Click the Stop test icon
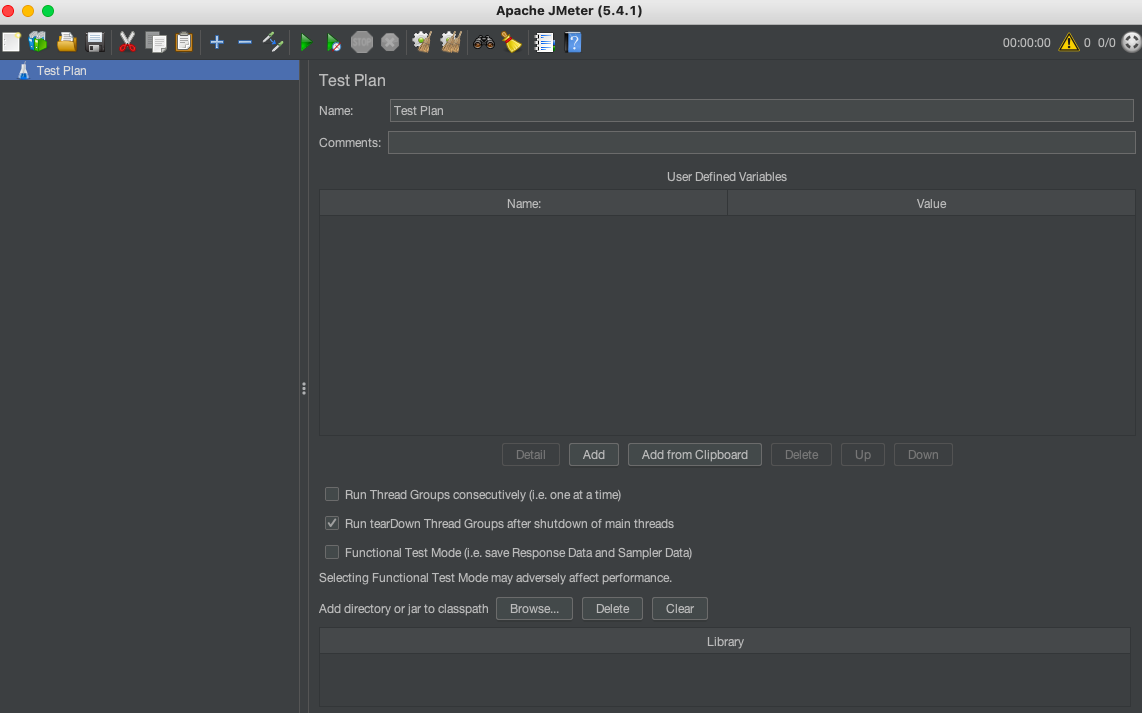Screen dimensions: 1142x713 (x=362, y=42)
